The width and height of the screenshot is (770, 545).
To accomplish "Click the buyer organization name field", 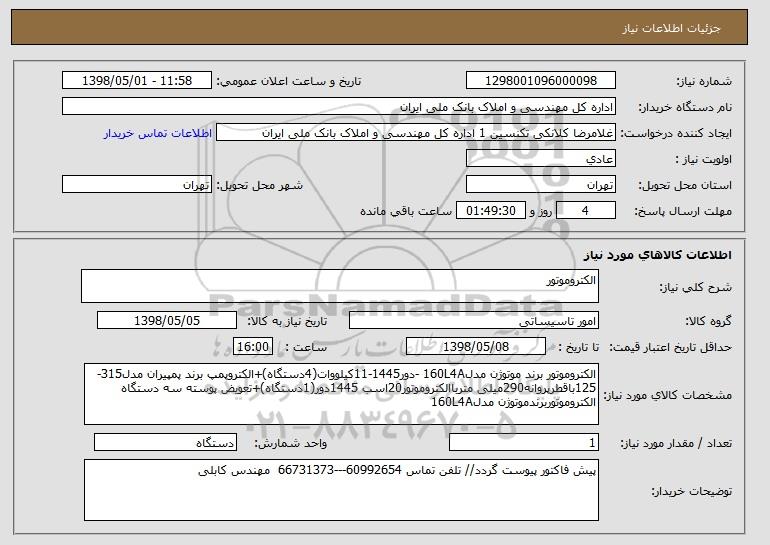I will [339, 107].
